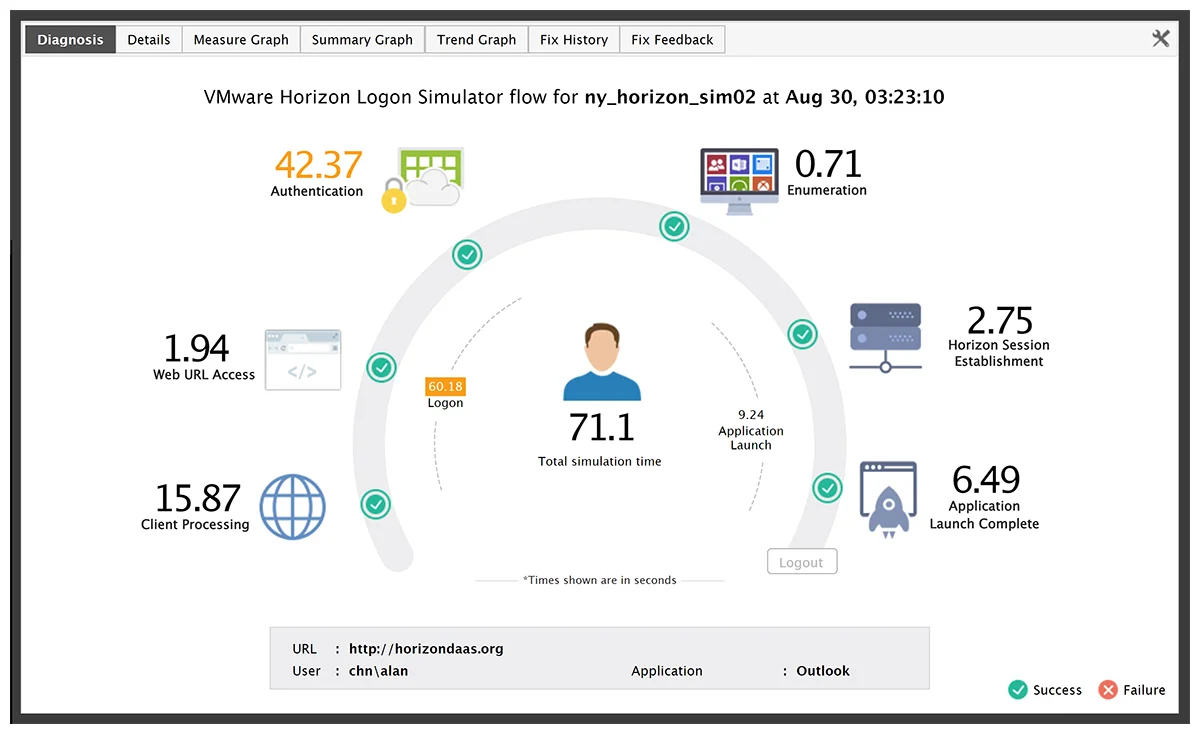
Task: Click the Web URL Access browser icon
Action: coord(302,360)
